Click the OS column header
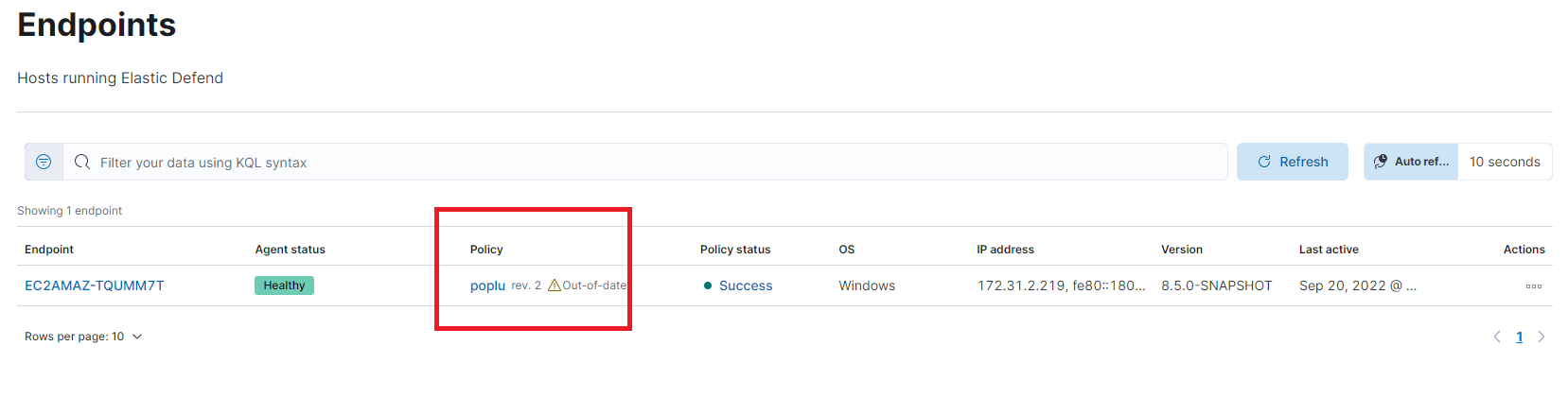1568x398 pixels. pos(847,250)
